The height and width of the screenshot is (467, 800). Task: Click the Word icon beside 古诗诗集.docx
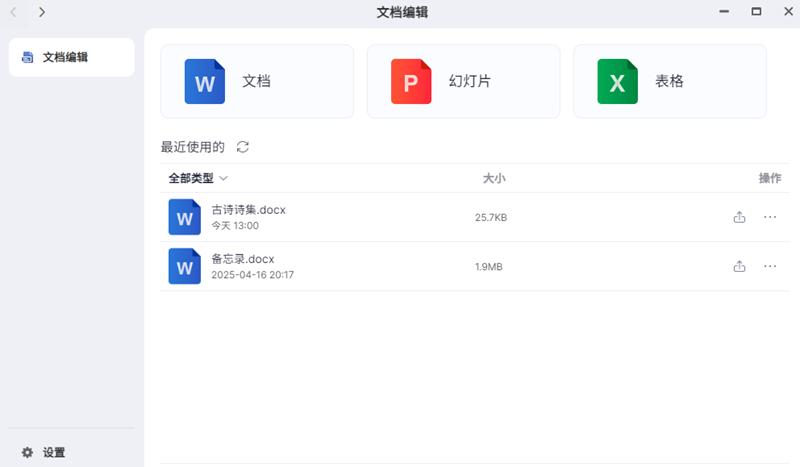coord(185,217)
